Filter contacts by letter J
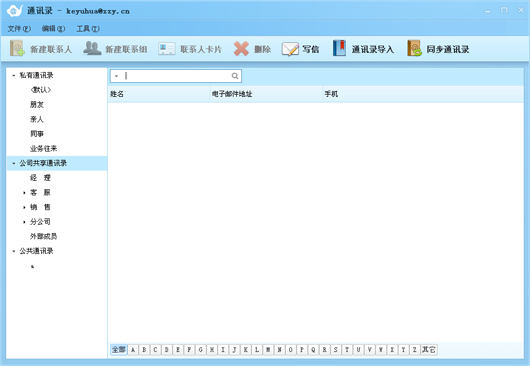The image size is (530, 366). 234,349
